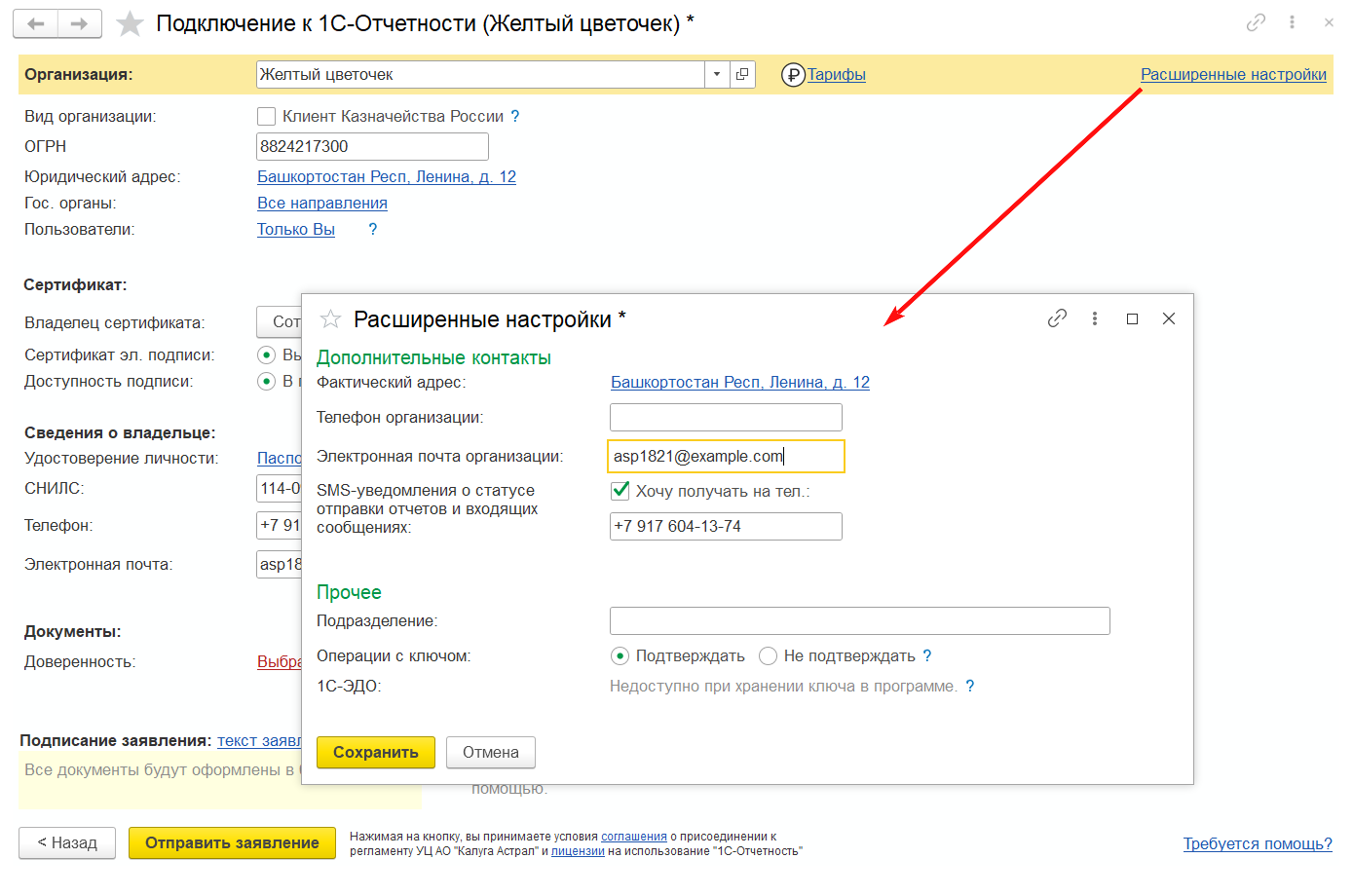Maximize the Расширенные настройки dialog
This screenshot has height=896, width=1353.
tap(1132, 318)
